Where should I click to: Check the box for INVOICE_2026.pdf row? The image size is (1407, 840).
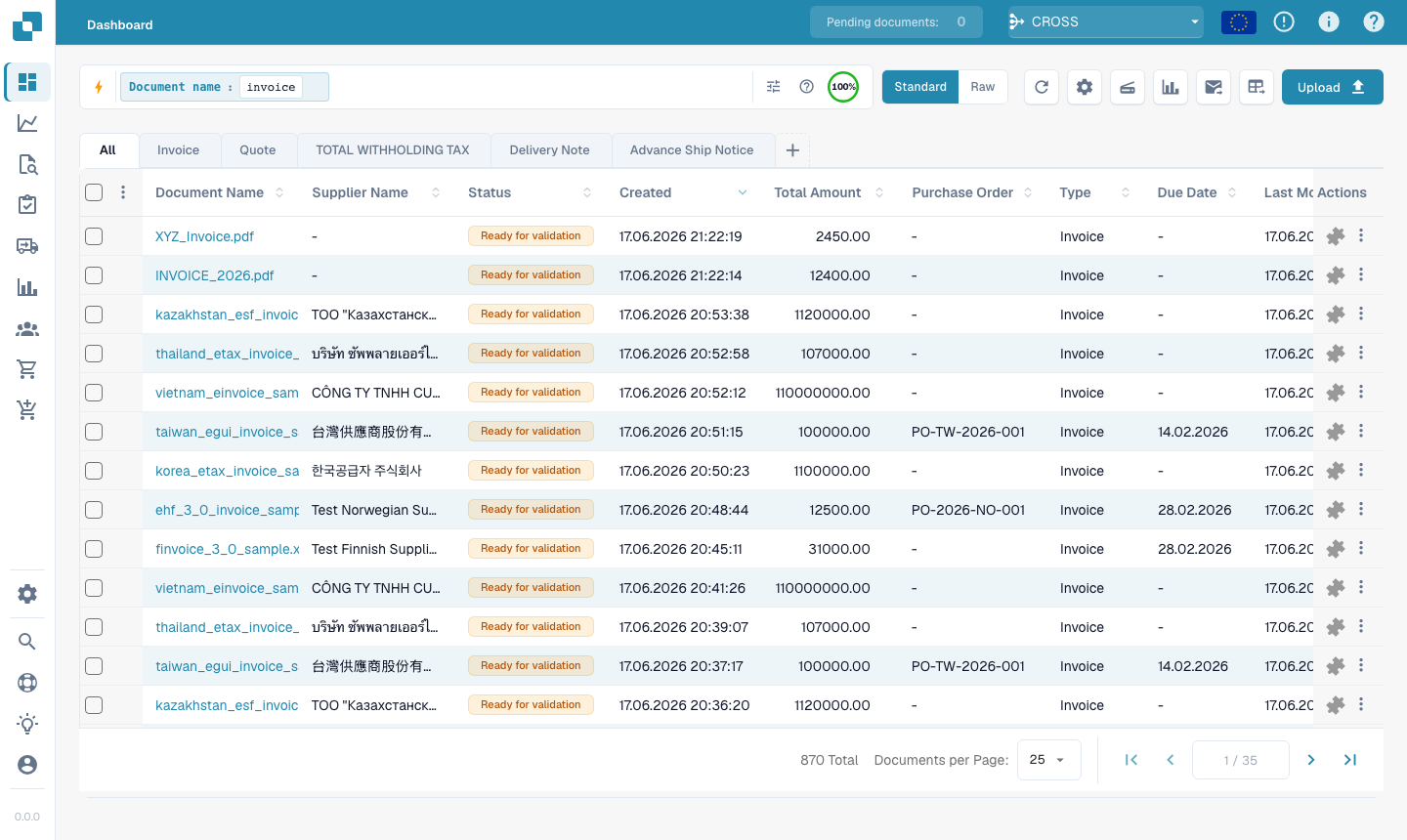(94, 275)
